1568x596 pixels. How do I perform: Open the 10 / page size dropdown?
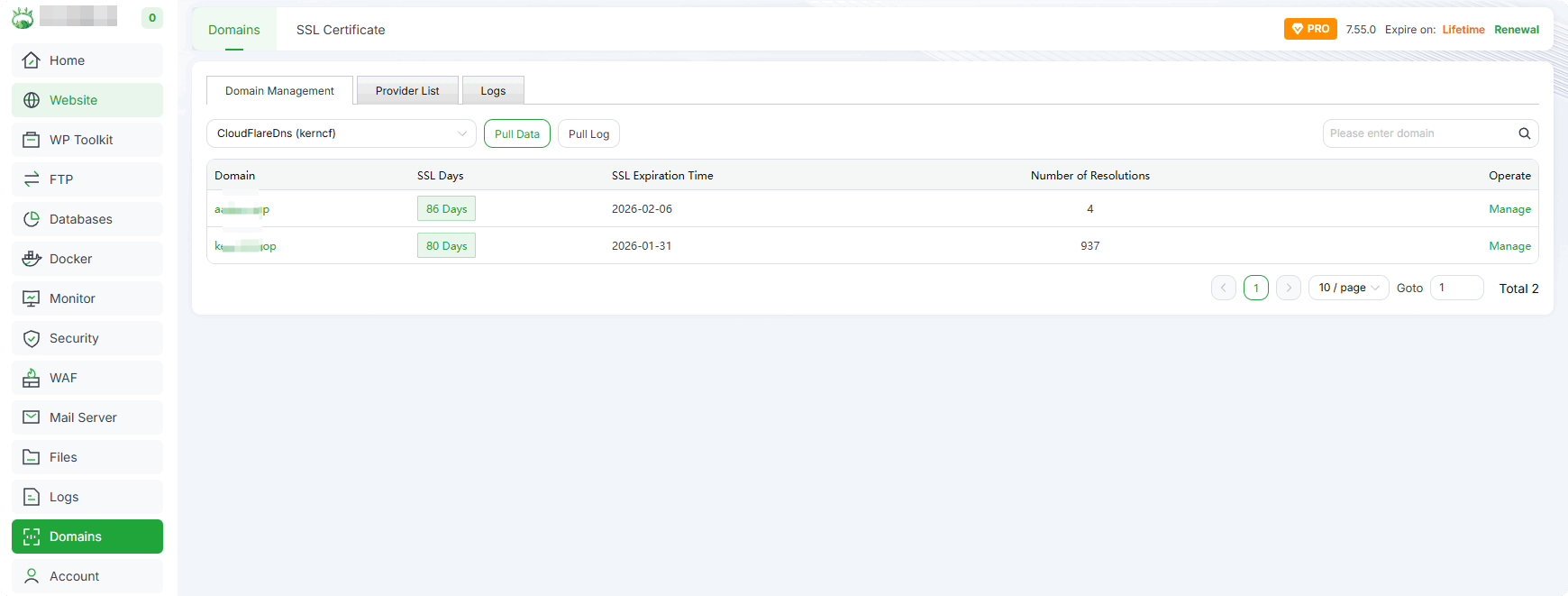[1348, 288]
